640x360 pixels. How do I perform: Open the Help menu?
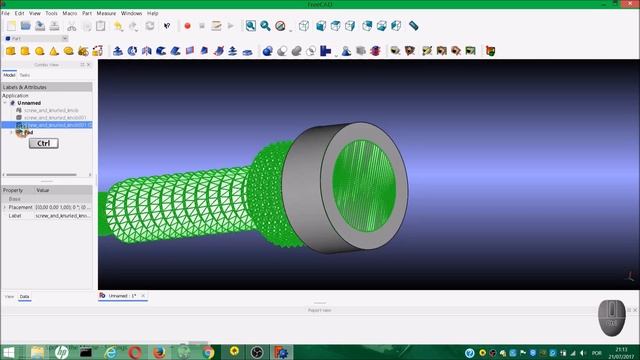153,13
